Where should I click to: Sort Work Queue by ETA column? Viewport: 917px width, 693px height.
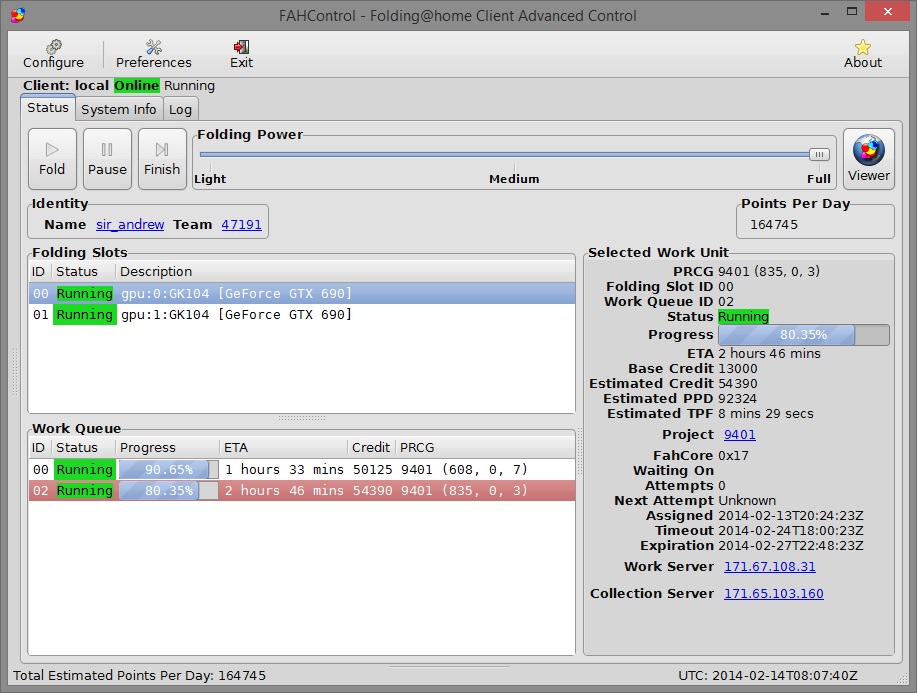pos(284,447)
